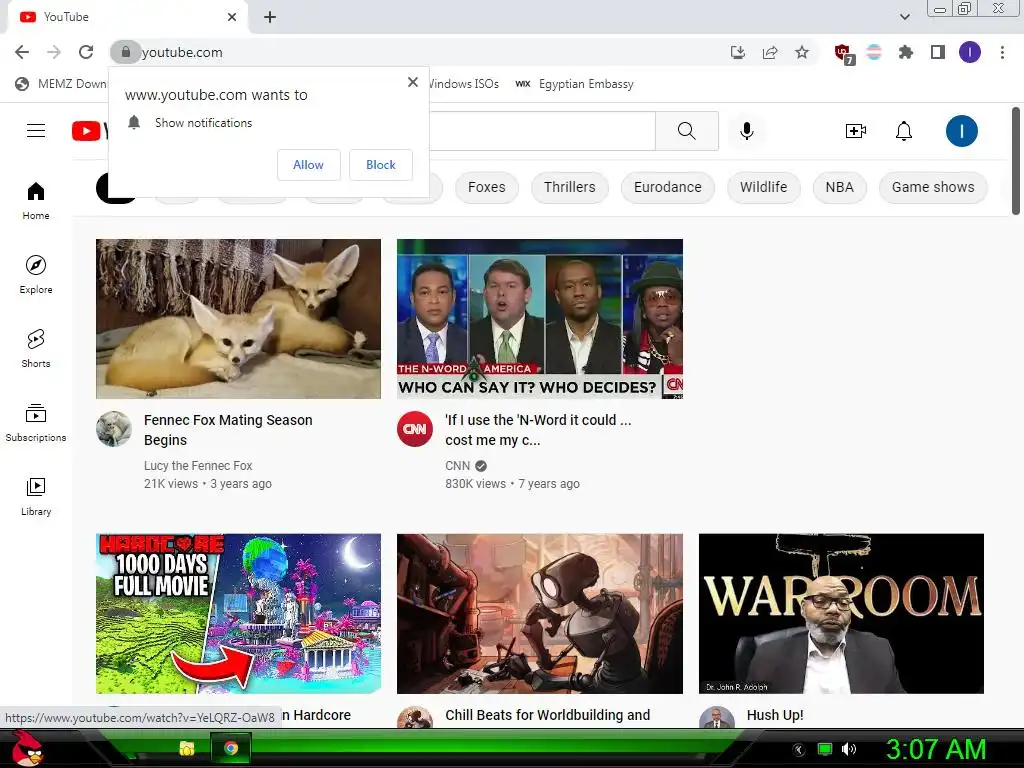The image size is (1024, 768).
Task: Open Subscriptions in the sidebar
Action: pyautogui.click(x=36, y=423)
